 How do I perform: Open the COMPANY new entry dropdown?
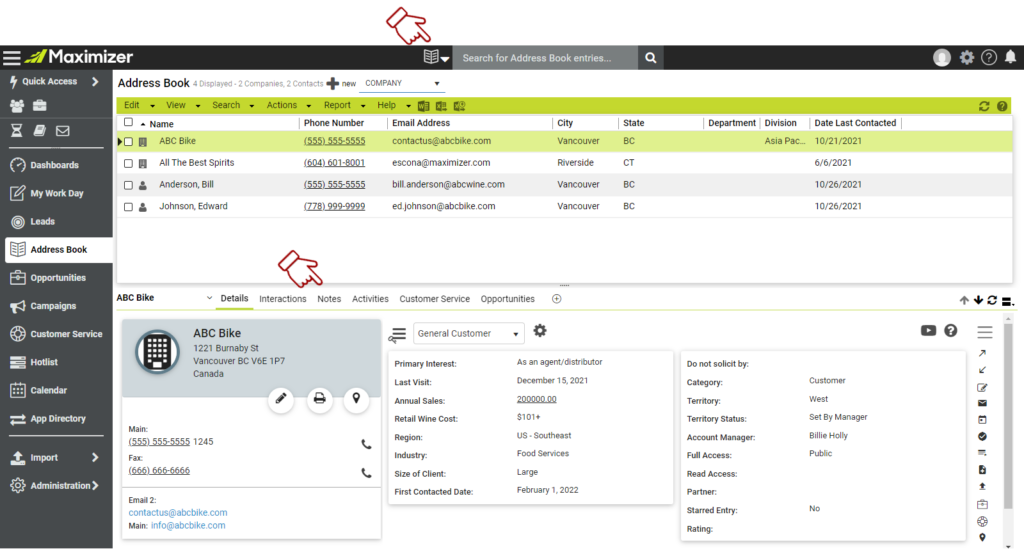(403, 83)
